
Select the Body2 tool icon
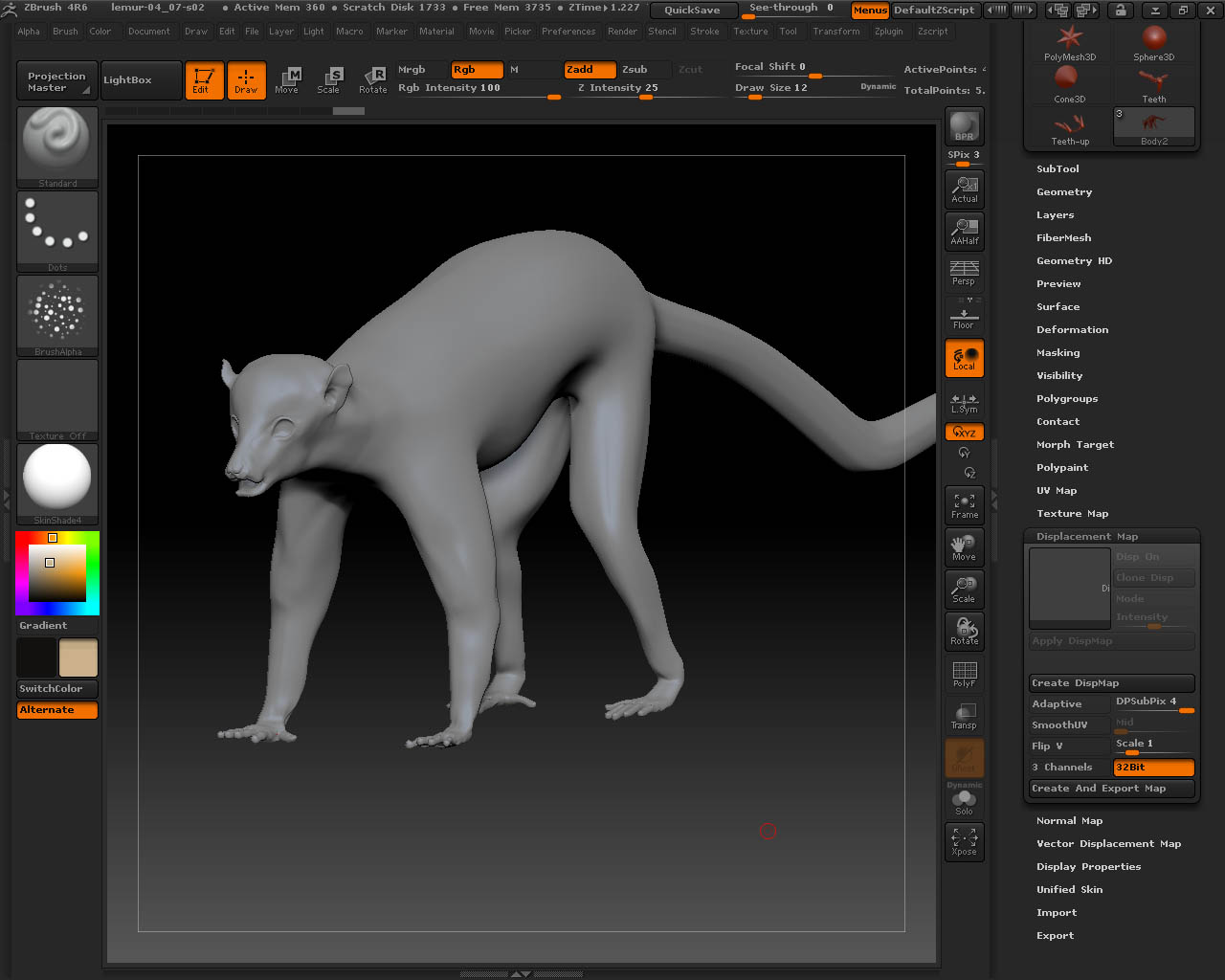(x=1154, y=127)
